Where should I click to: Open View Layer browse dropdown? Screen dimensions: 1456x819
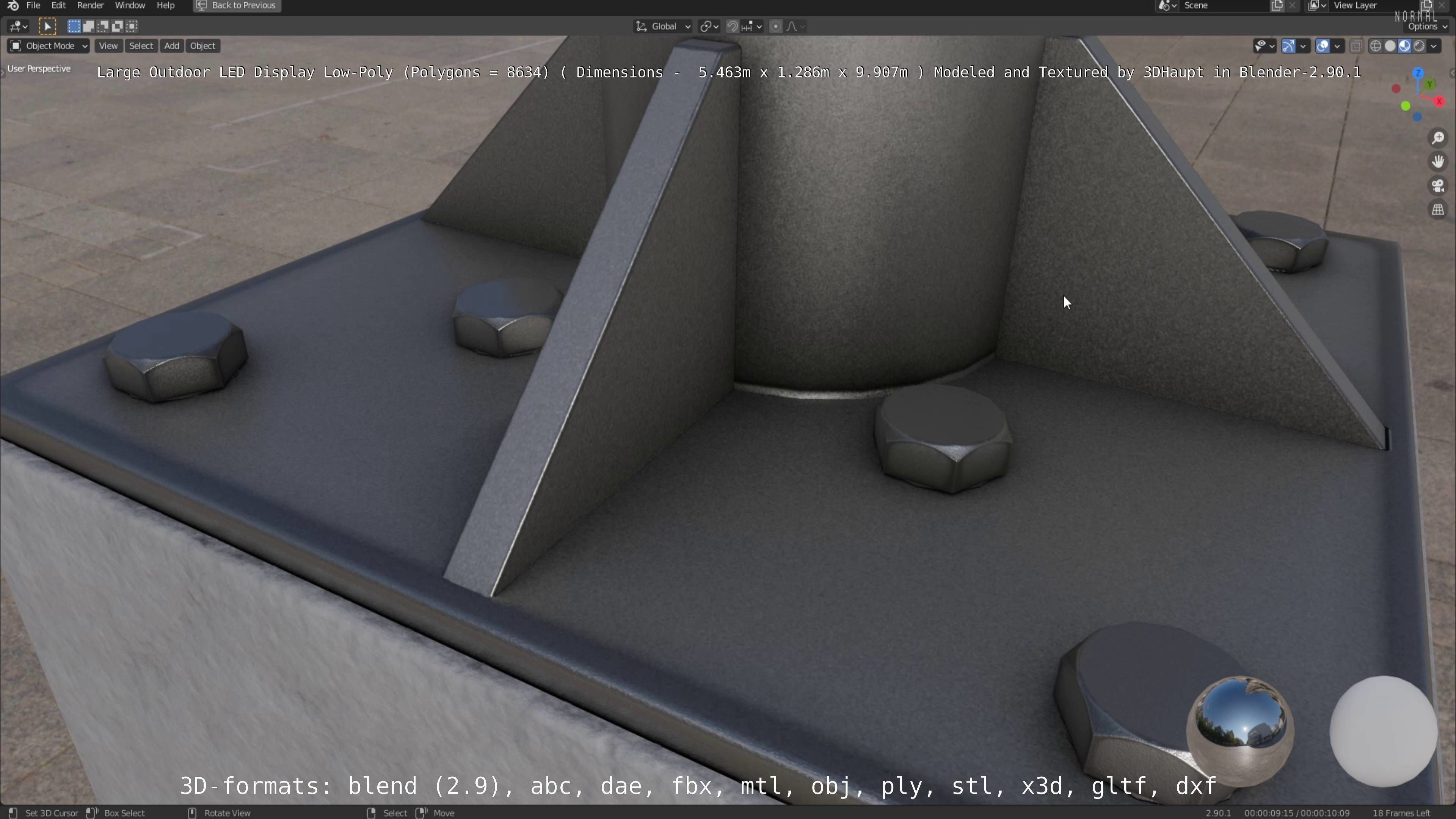(1317, 6)
